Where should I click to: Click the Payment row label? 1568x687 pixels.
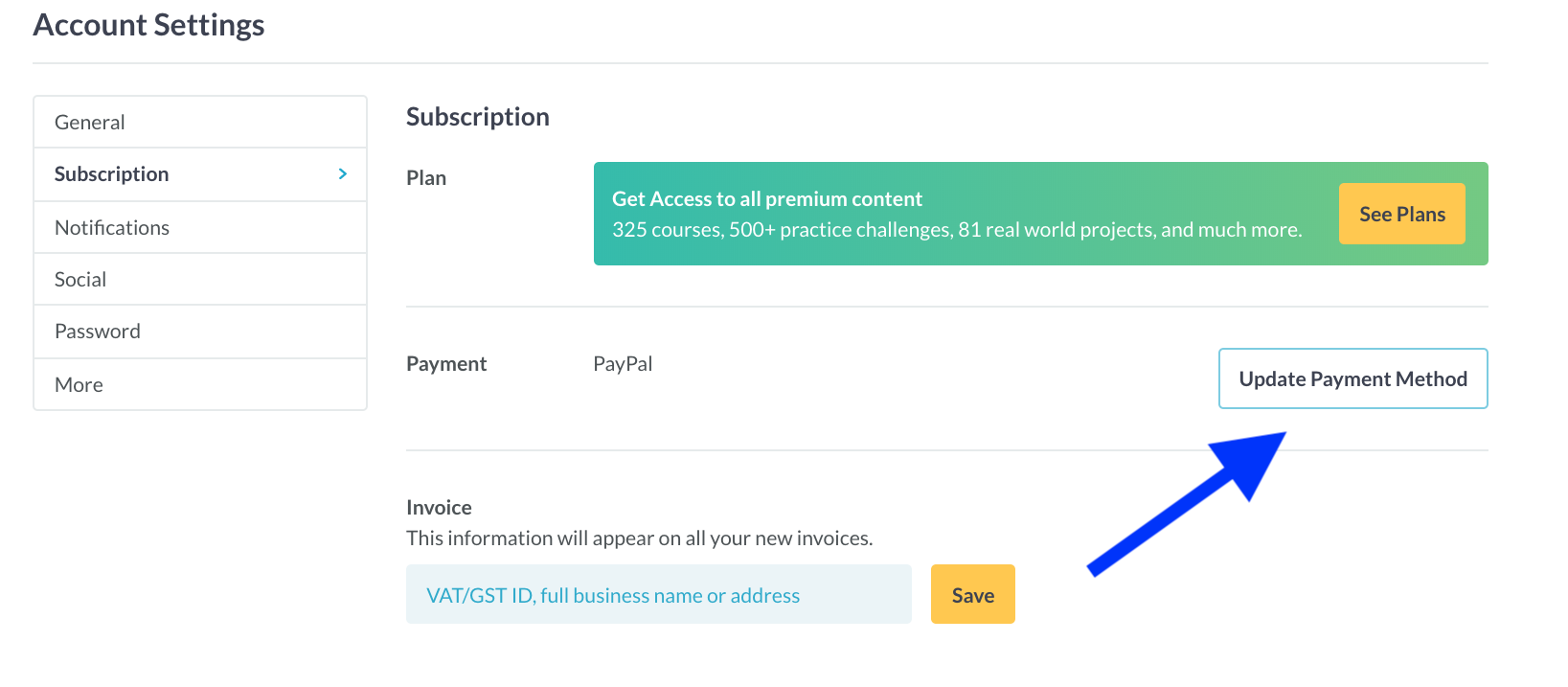pyautogui.click(x=446, y=363)
